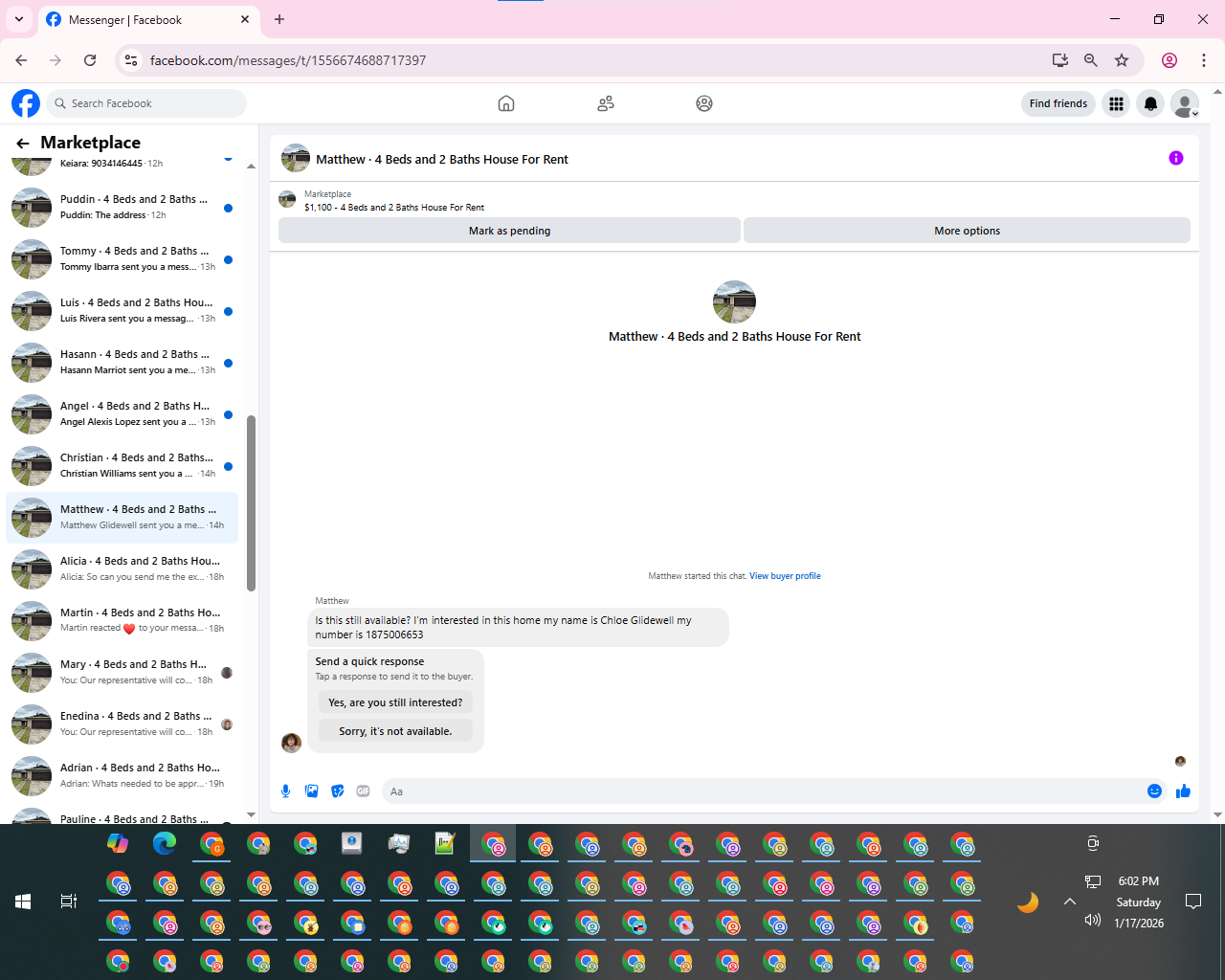Open Mary conversation in the list

(122, 673)
